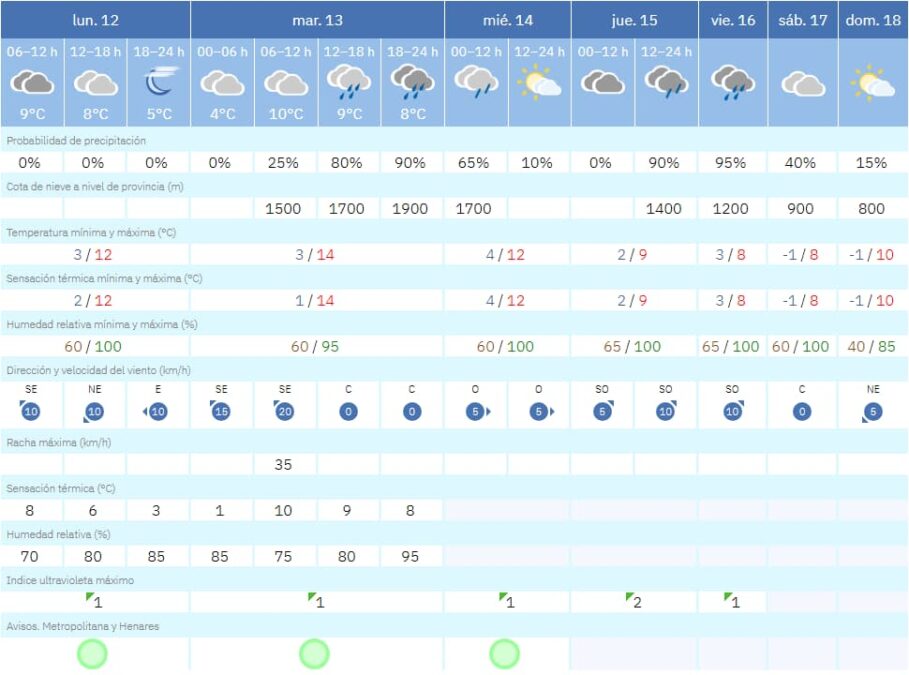Select the sun-and-cloud icon for Wednesday 12-24h
This screenshot has height=675, width=909.
point(538,82)
